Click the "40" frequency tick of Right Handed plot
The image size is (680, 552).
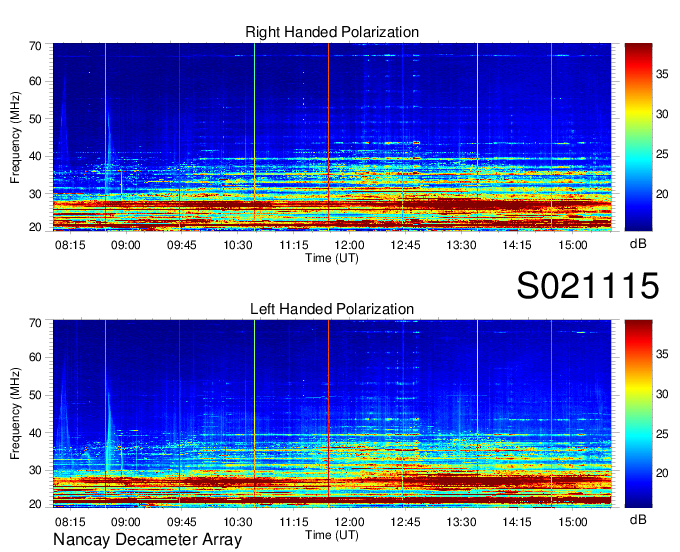pos(35,156)
